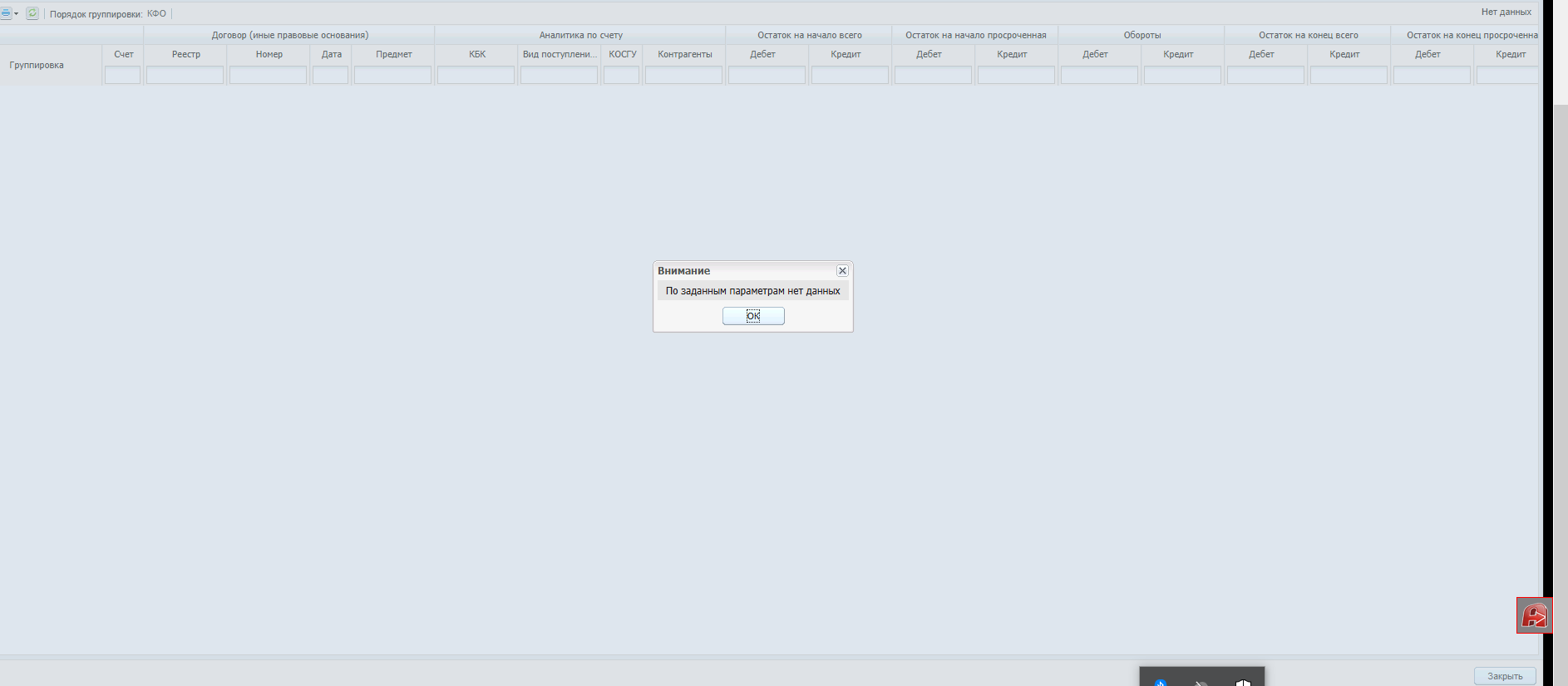This screenshot has height=686, width=1568.
Task: Click the Остаток на конец всего header
Action: 1309,35
